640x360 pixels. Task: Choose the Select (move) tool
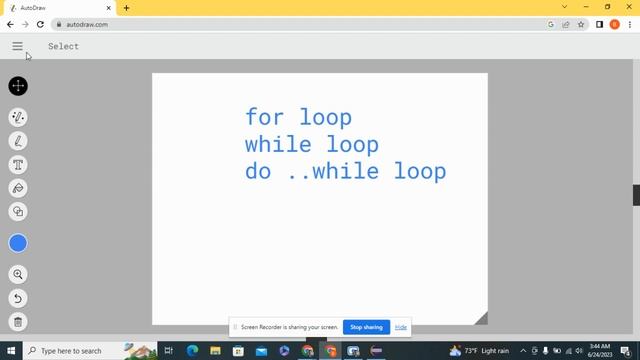pos(18,86)
